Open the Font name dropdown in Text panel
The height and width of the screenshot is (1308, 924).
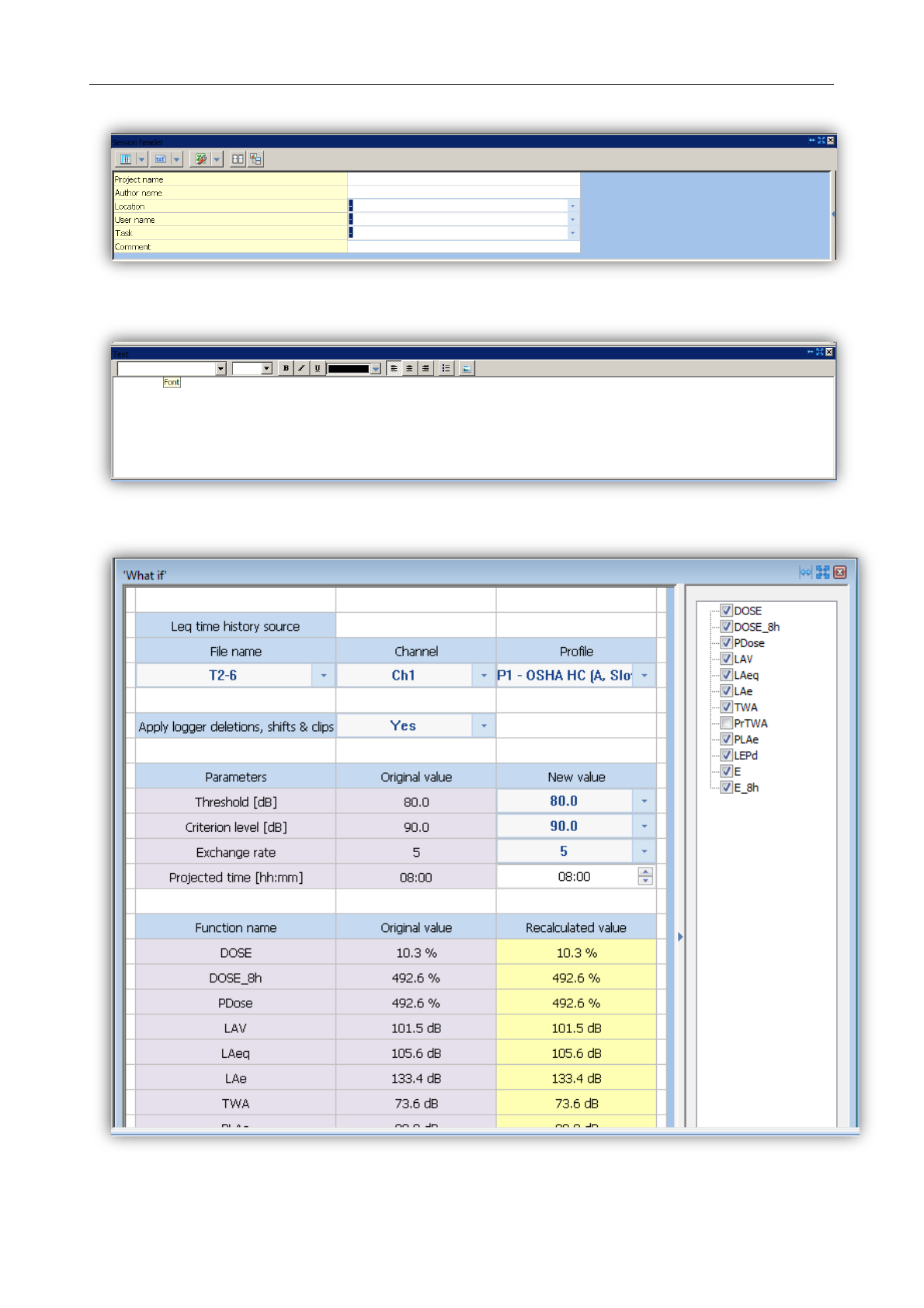[221, 368]
